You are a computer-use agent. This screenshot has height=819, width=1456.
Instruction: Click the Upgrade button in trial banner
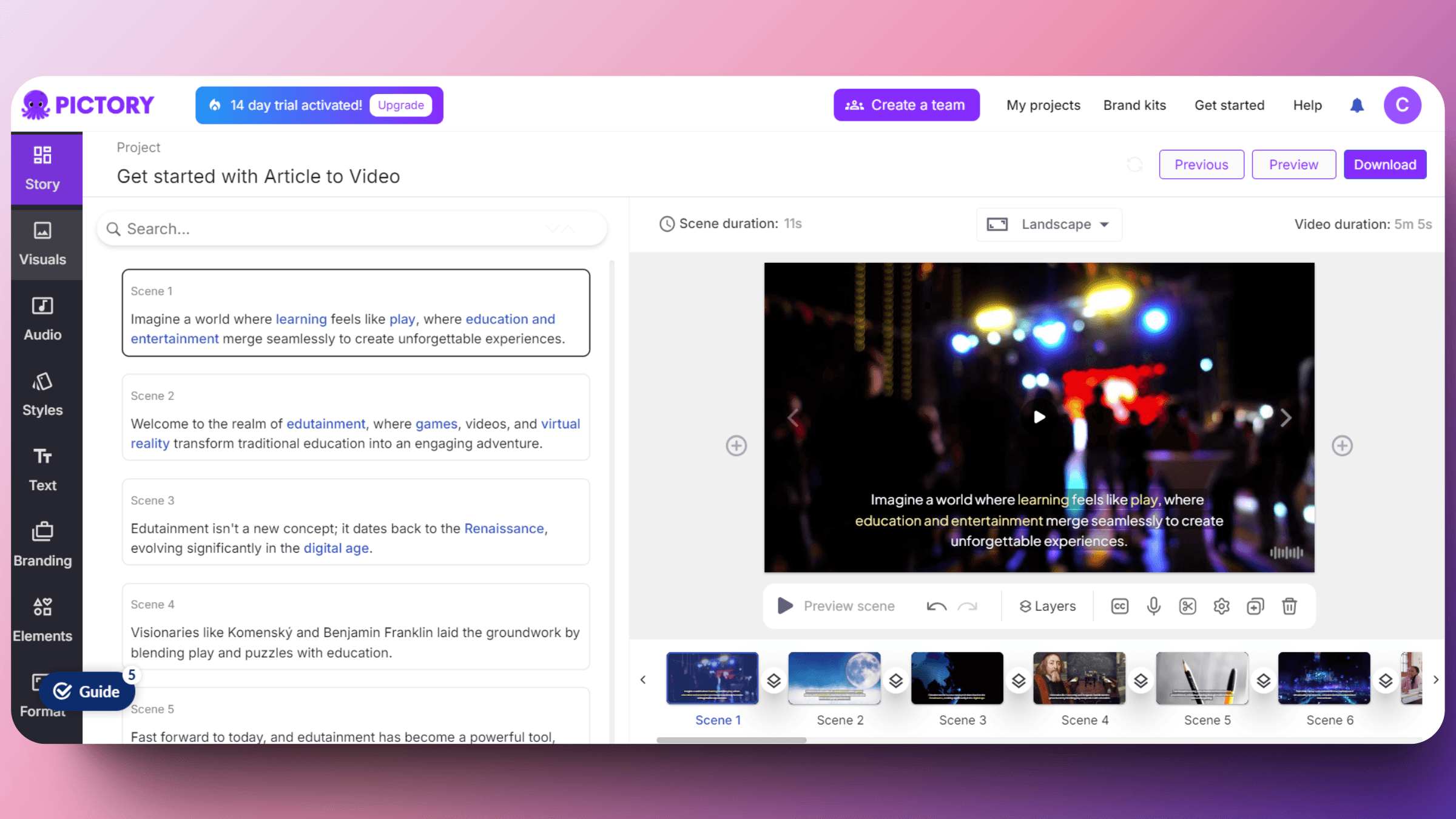(400, 105)
